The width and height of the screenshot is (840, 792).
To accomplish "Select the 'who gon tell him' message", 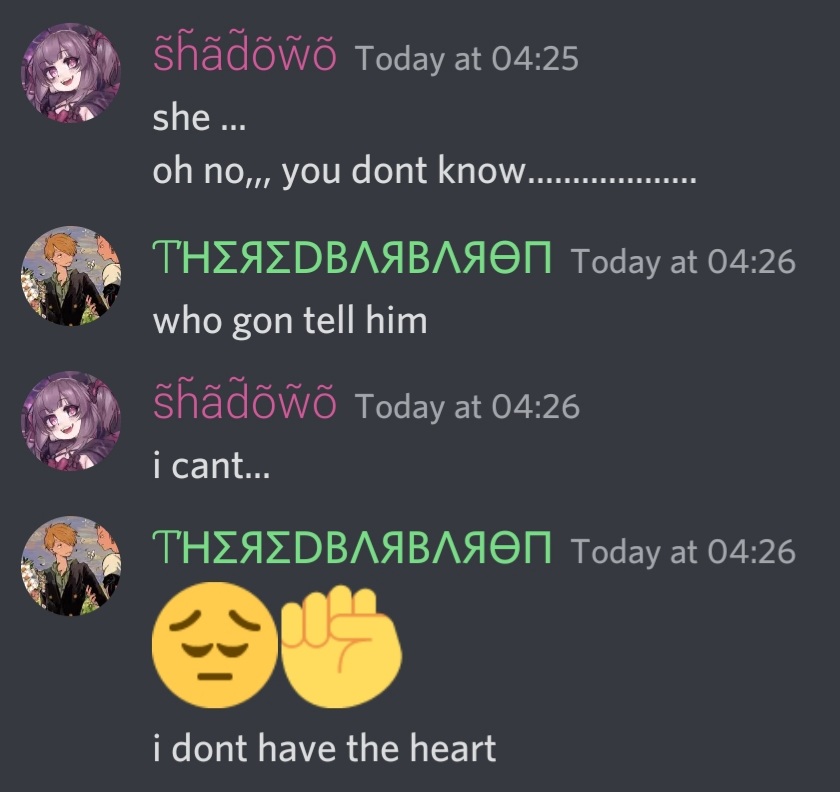I will 290,320.
